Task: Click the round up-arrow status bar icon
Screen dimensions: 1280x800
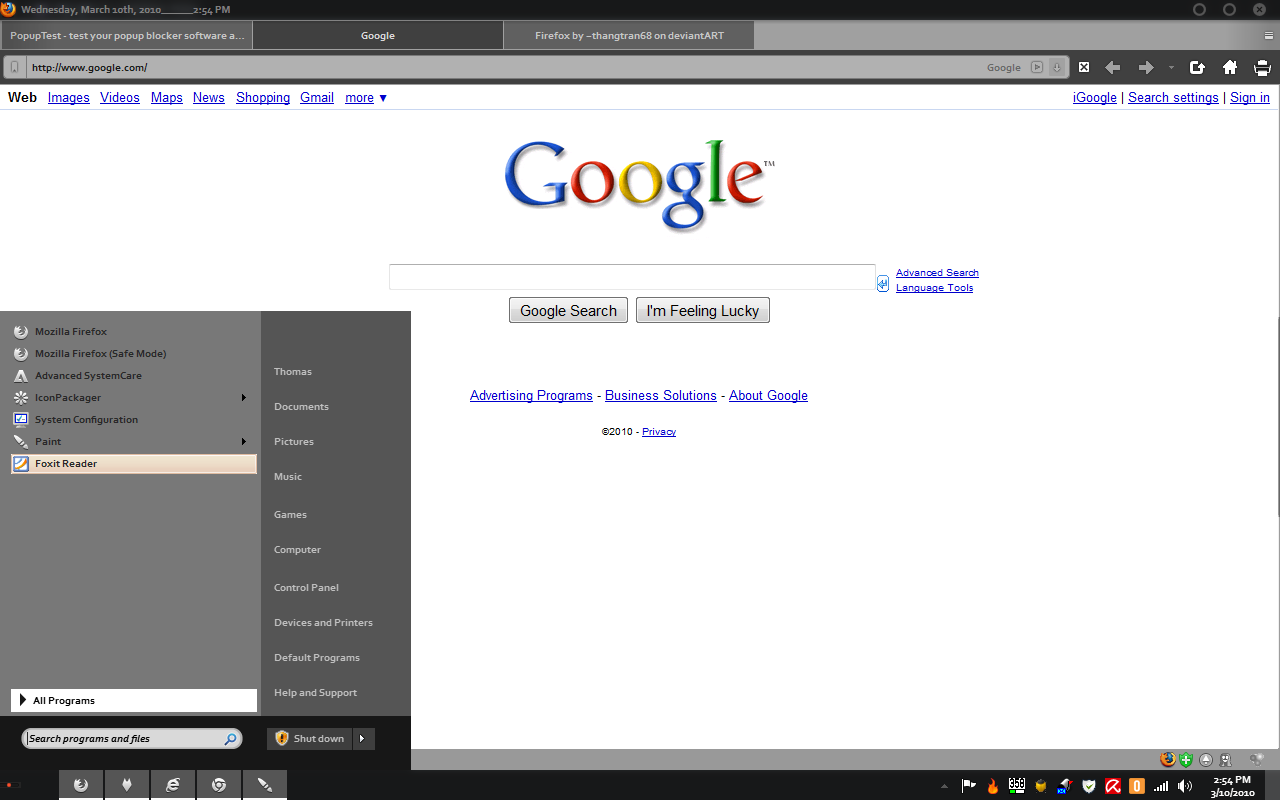Action: point(1206,760)
